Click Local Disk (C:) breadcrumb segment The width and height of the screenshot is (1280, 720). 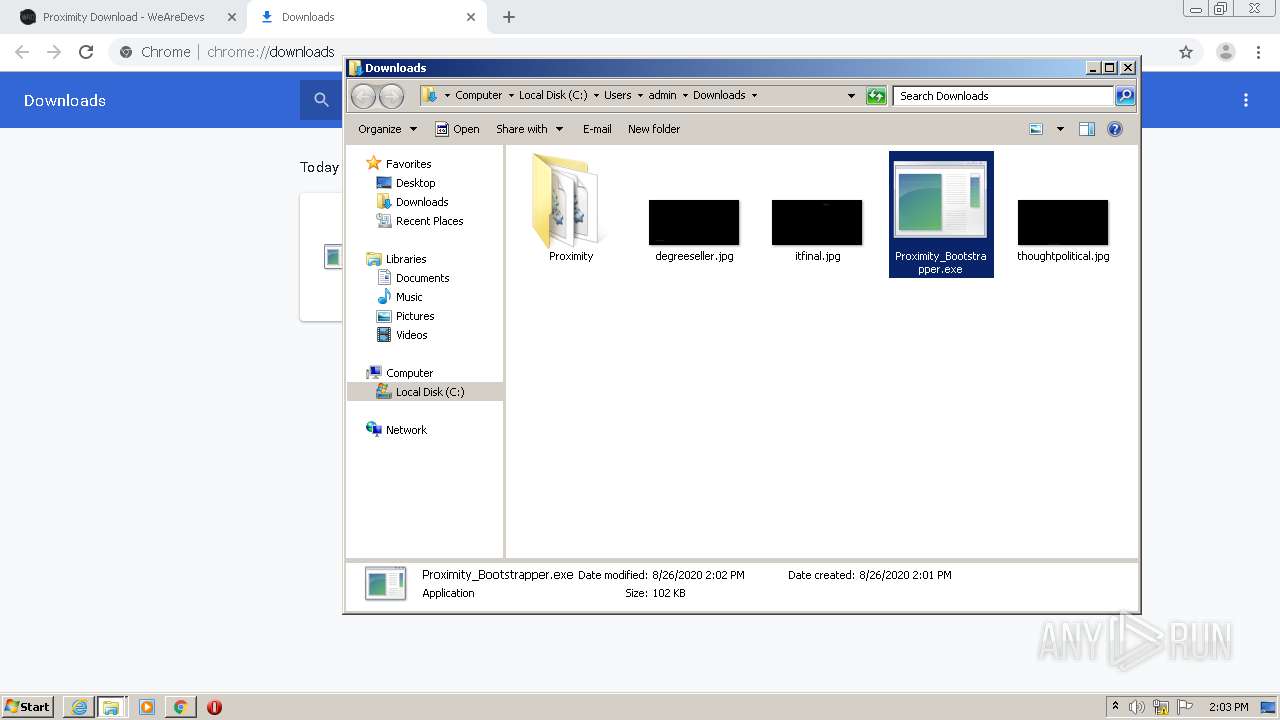click(553, 96)
